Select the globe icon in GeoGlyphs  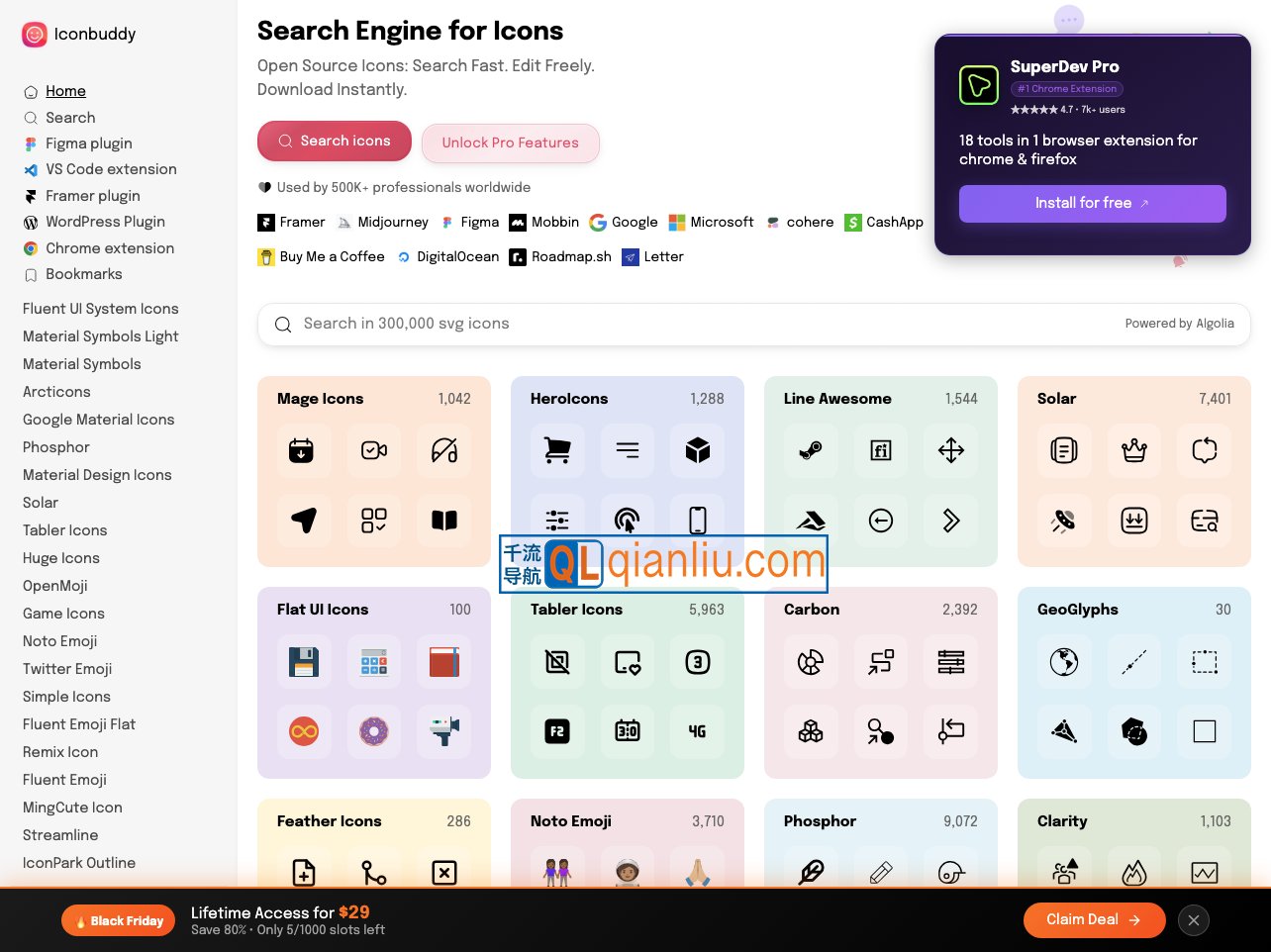[1063, 662]
